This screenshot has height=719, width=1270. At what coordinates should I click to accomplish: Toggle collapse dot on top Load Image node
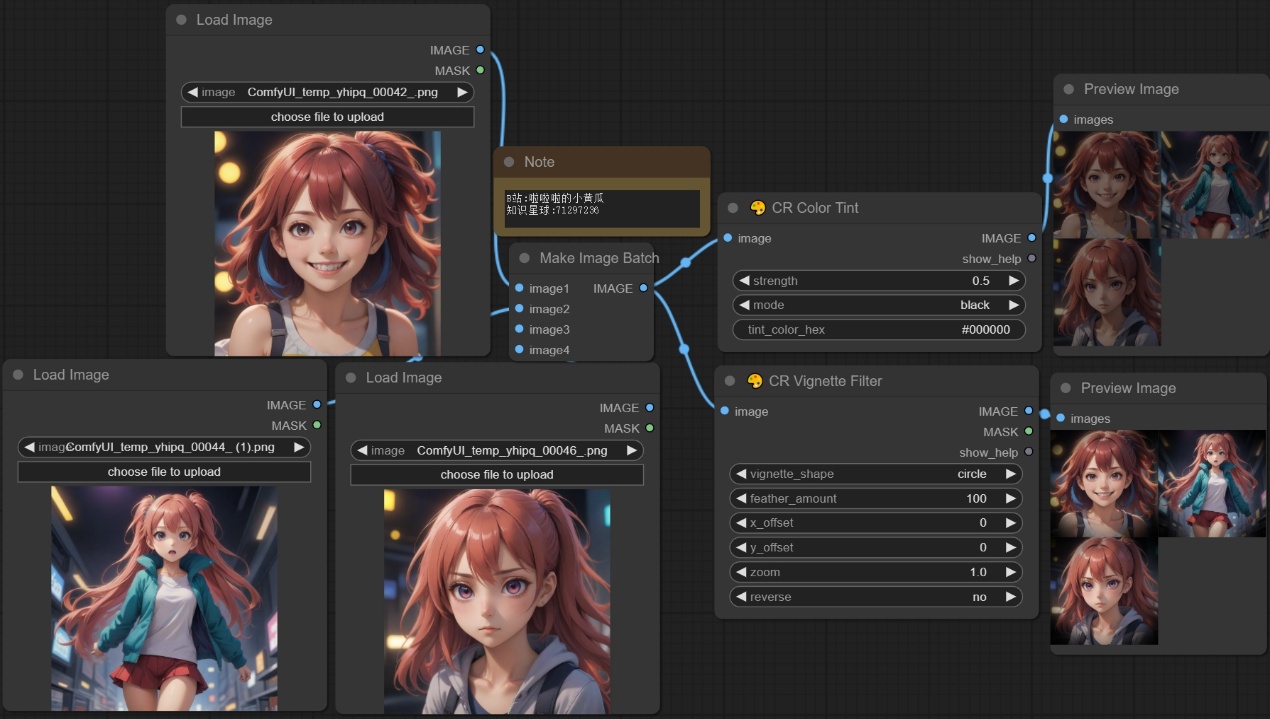pos(181,20)
